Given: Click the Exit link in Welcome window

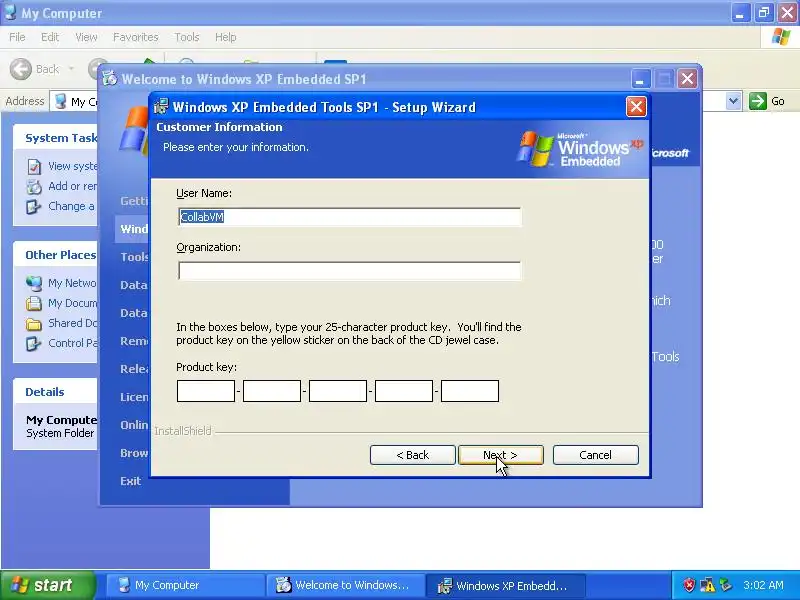Looking at the screenshot, I should (131, 481).
